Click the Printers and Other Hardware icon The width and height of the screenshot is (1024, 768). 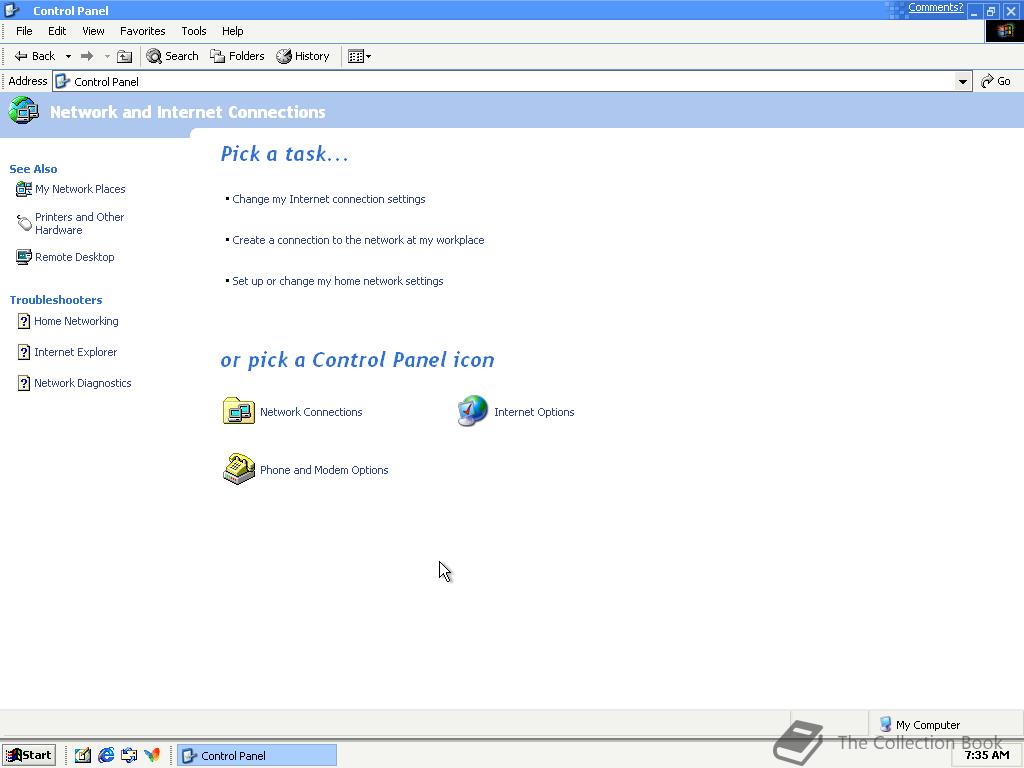(x=24, y=223)
